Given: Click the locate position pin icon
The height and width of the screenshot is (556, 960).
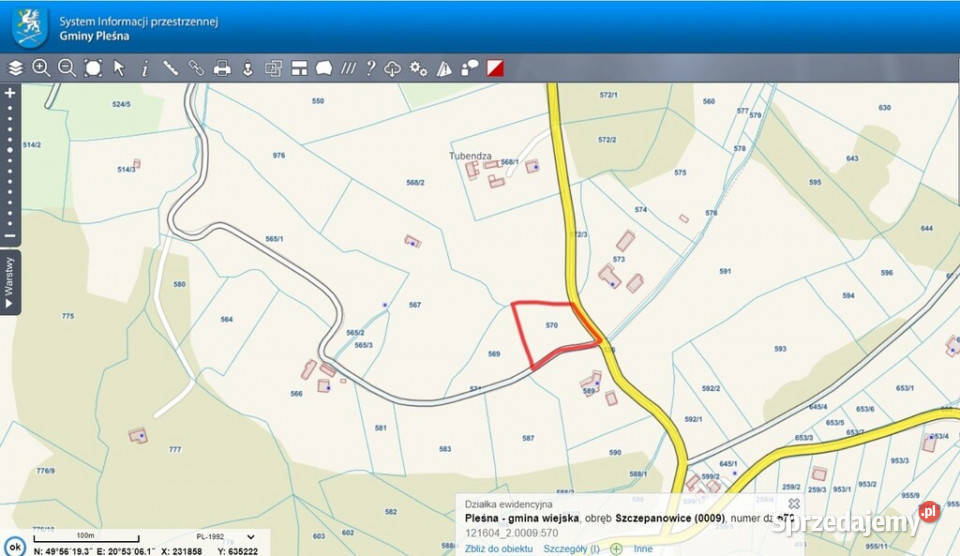Looking at the screenshot, I should coord(247,69).
